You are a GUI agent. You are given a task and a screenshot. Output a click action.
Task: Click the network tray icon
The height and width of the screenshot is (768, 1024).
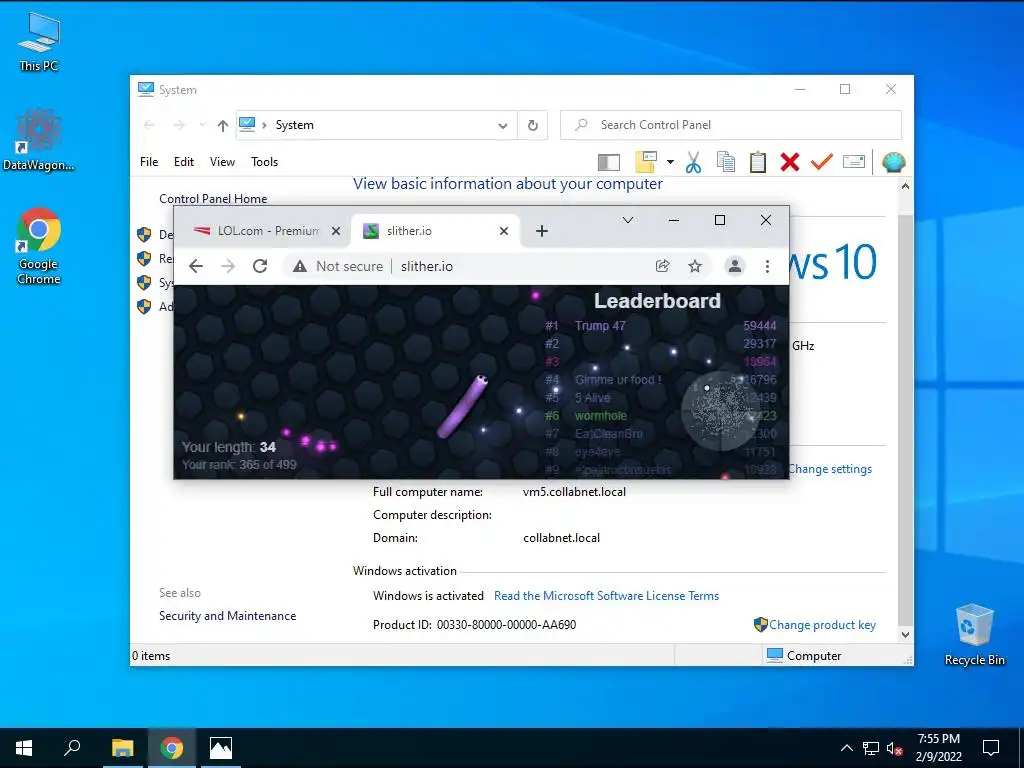(871, 748)
